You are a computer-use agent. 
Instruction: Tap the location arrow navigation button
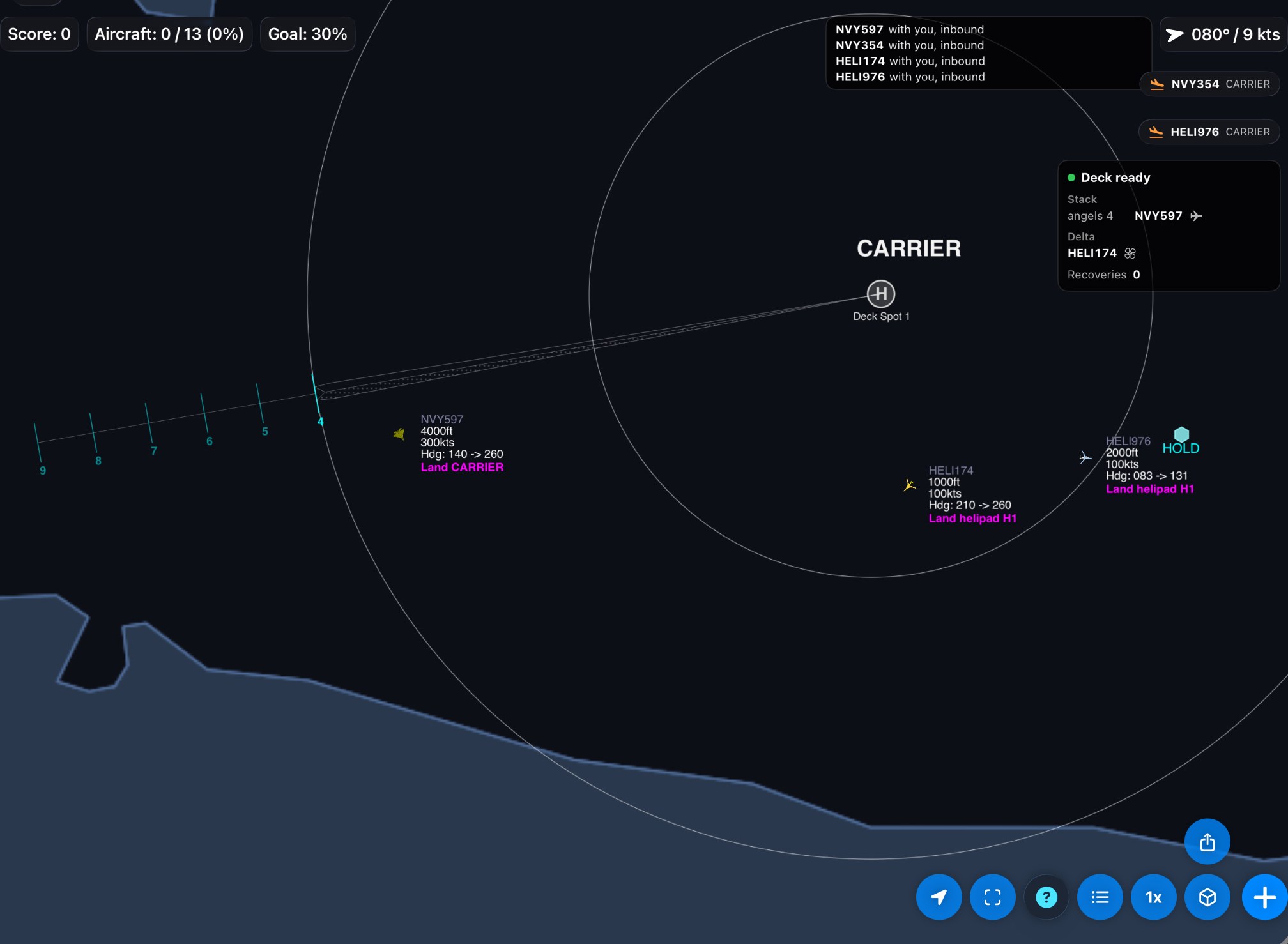pyautogui.click(x=939, y=897)
